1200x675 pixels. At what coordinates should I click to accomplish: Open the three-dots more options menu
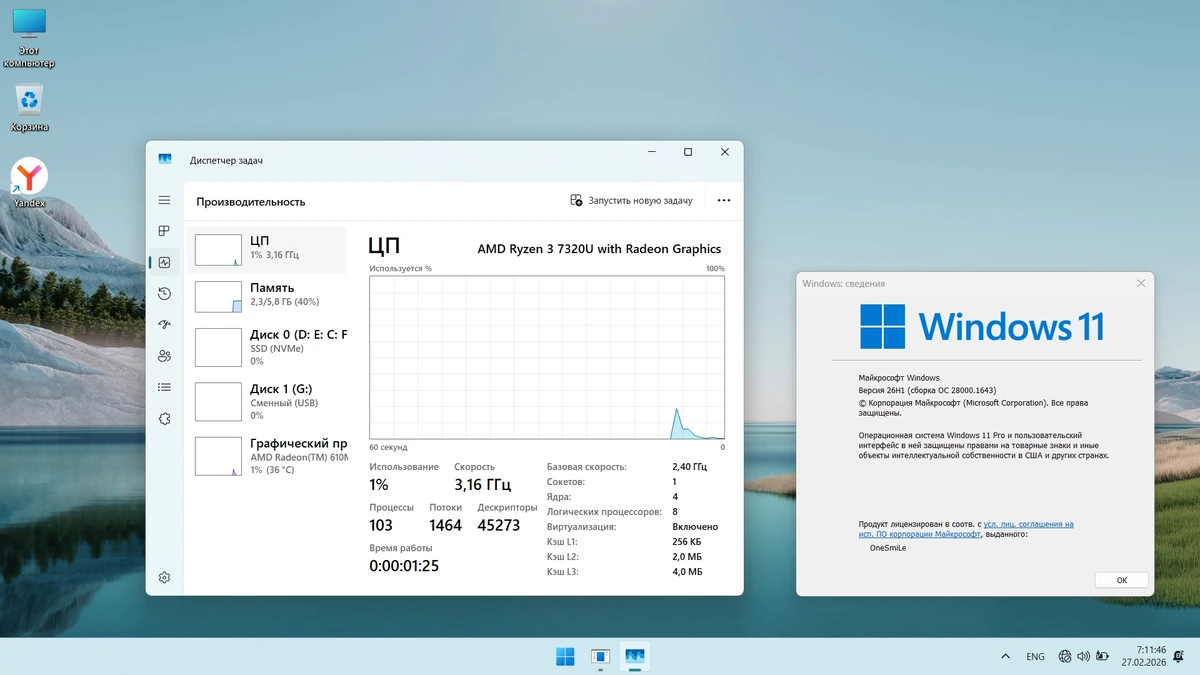(x=724, y=200)
